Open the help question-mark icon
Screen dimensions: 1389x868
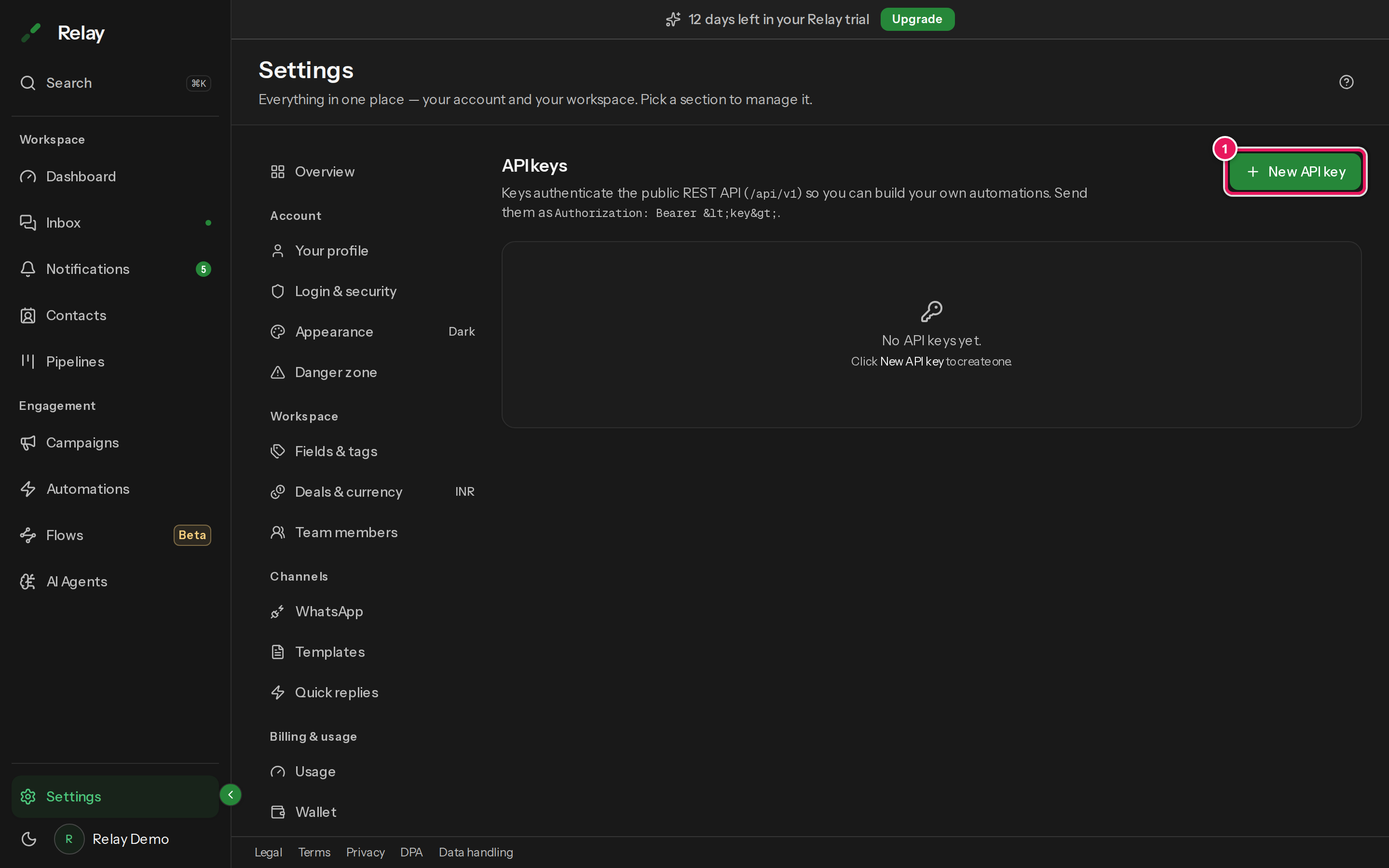(1346, 82)
